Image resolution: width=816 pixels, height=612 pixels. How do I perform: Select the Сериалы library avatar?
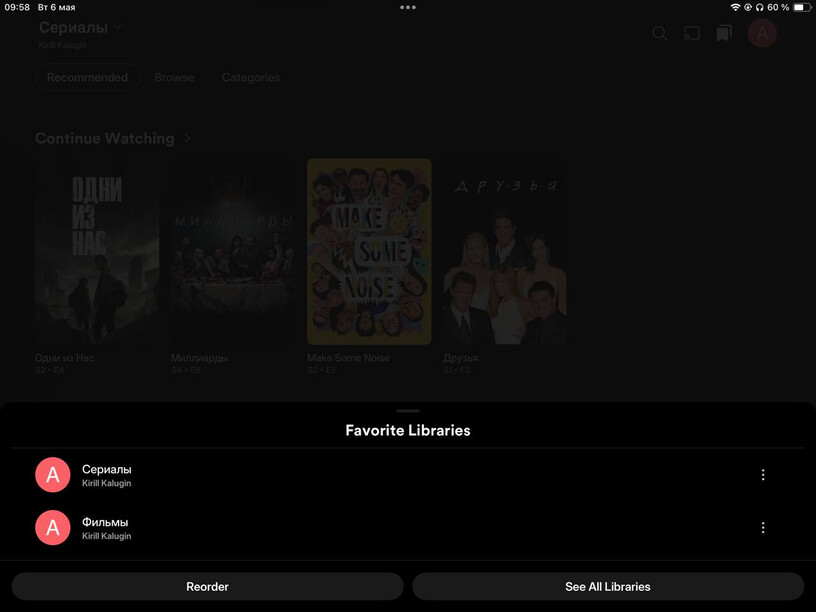[53, 475]
